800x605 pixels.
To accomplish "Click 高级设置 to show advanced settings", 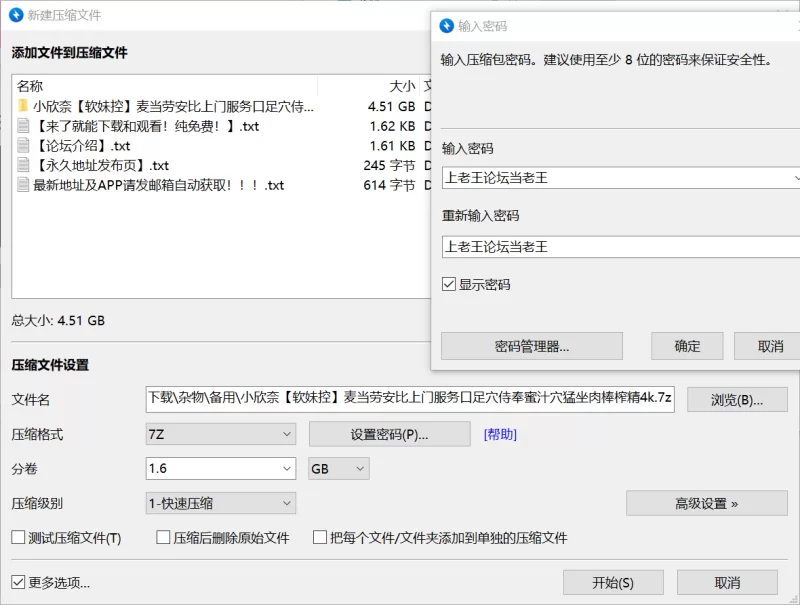I will coord(706,503).
